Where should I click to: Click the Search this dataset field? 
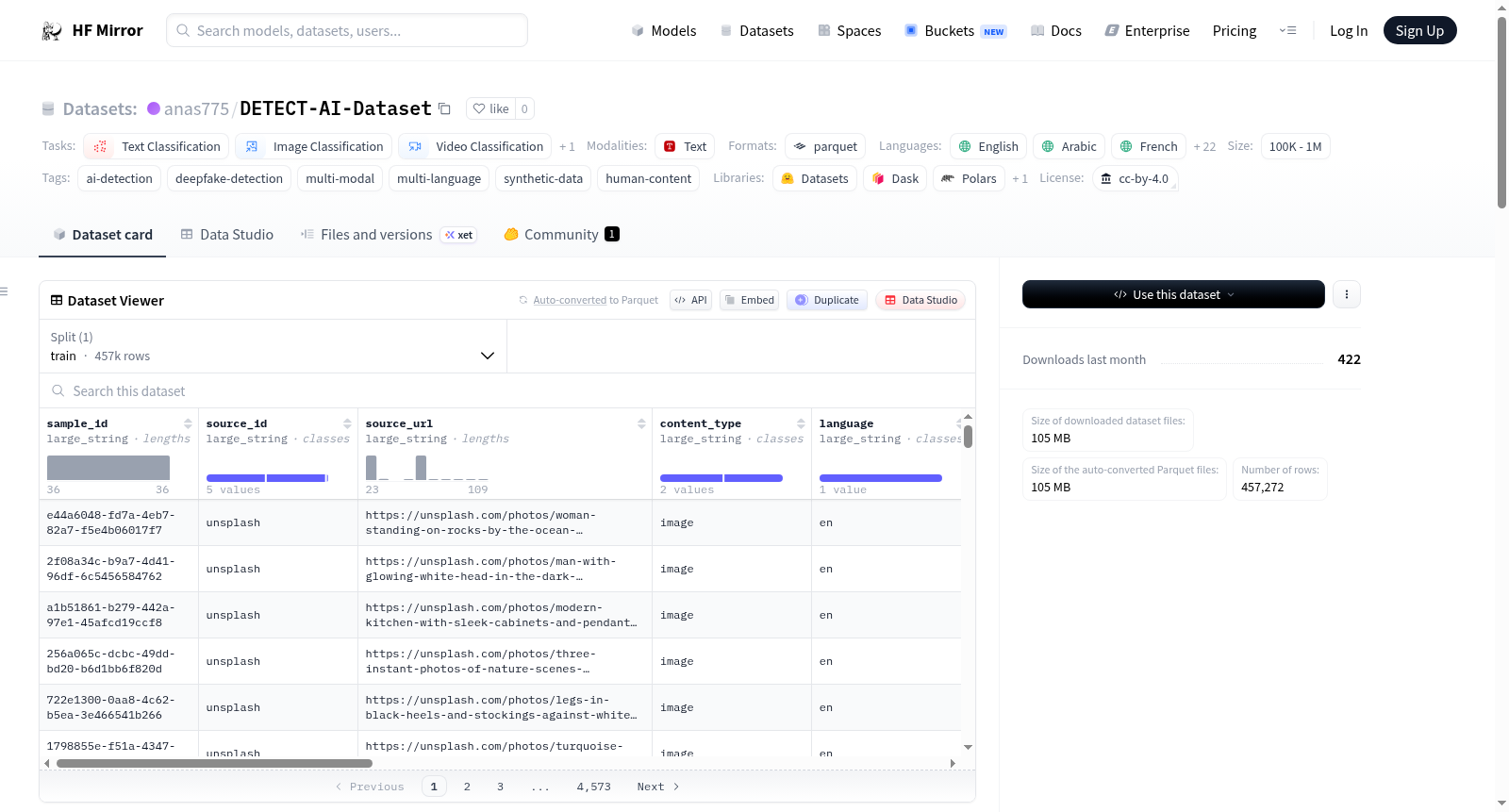507,390
